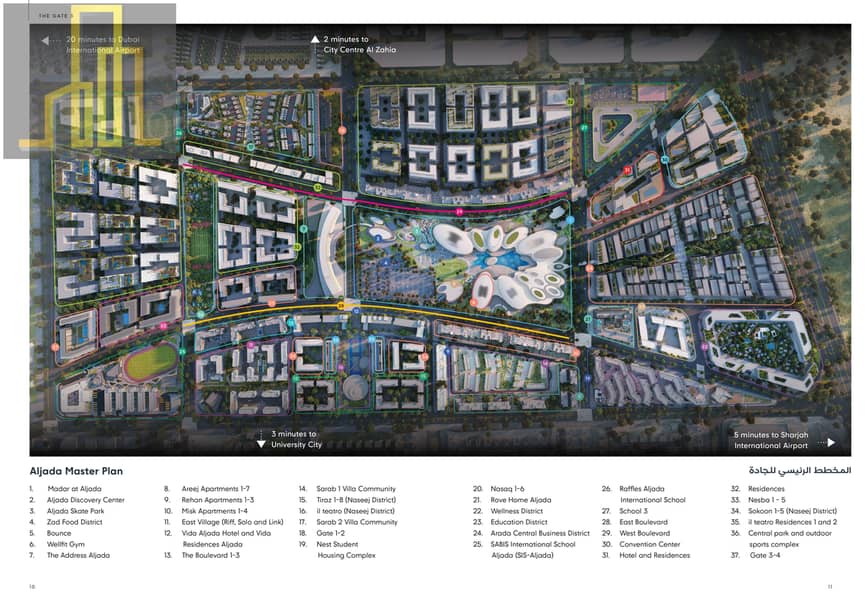Click legend item 32, 'Residences'
The width and height of the screenshot is (865, 599).
766,489
